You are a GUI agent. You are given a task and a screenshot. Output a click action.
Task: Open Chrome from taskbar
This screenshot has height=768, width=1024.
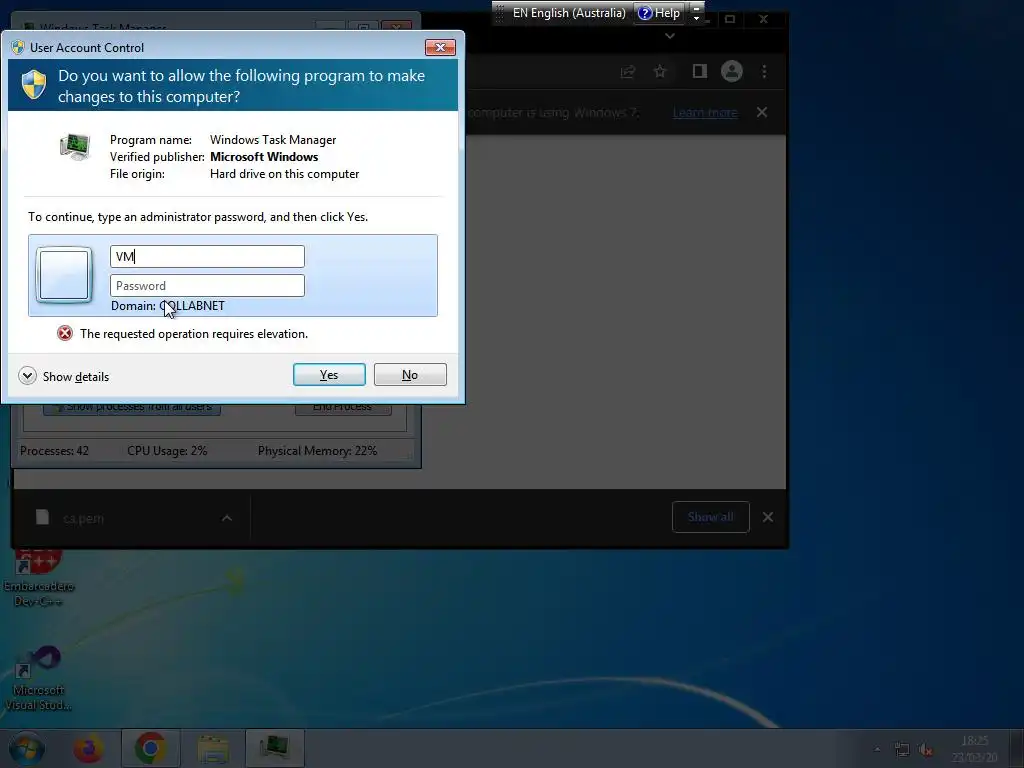150,748
